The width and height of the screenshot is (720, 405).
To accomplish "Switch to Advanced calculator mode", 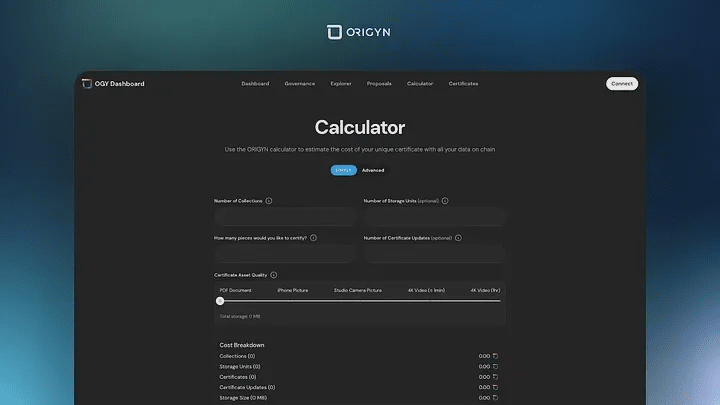I will 373,170.
